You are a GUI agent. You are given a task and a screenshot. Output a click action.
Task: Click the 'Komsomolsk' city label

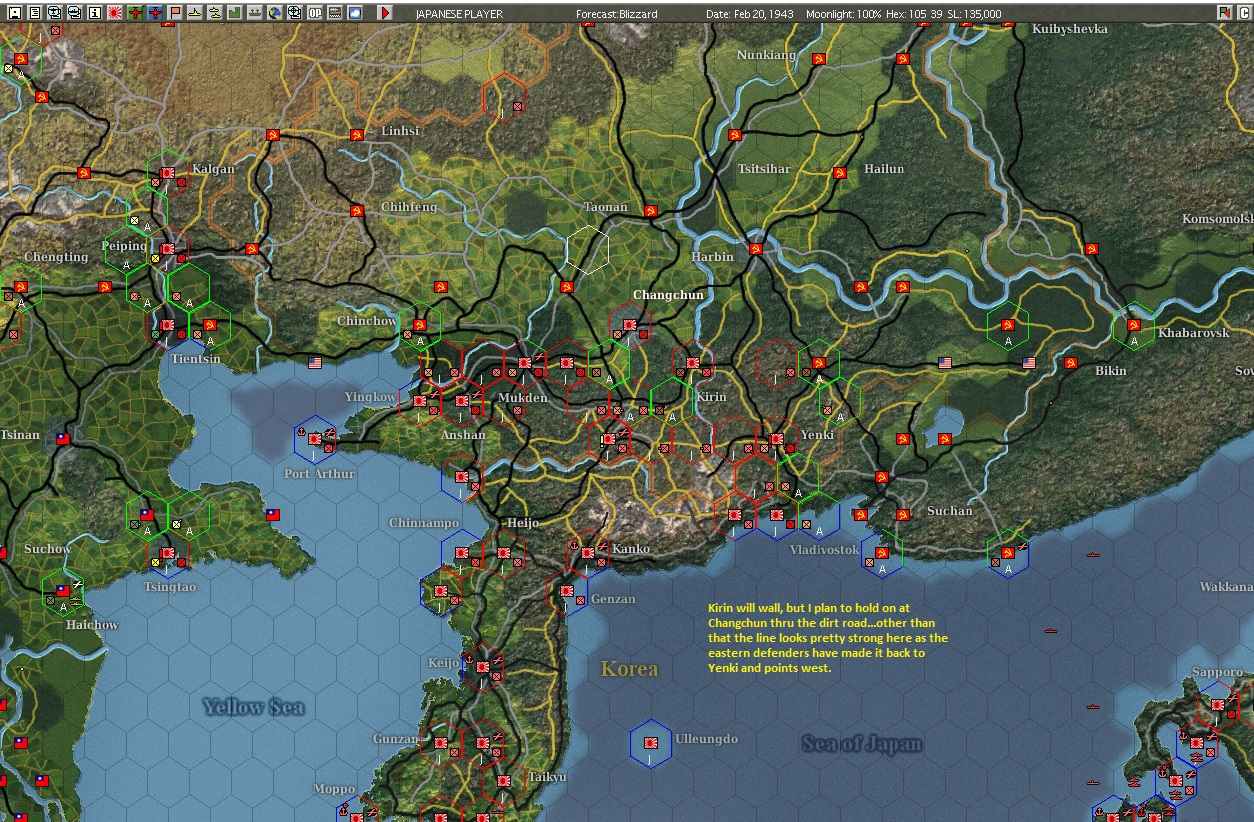[1217, 219]
